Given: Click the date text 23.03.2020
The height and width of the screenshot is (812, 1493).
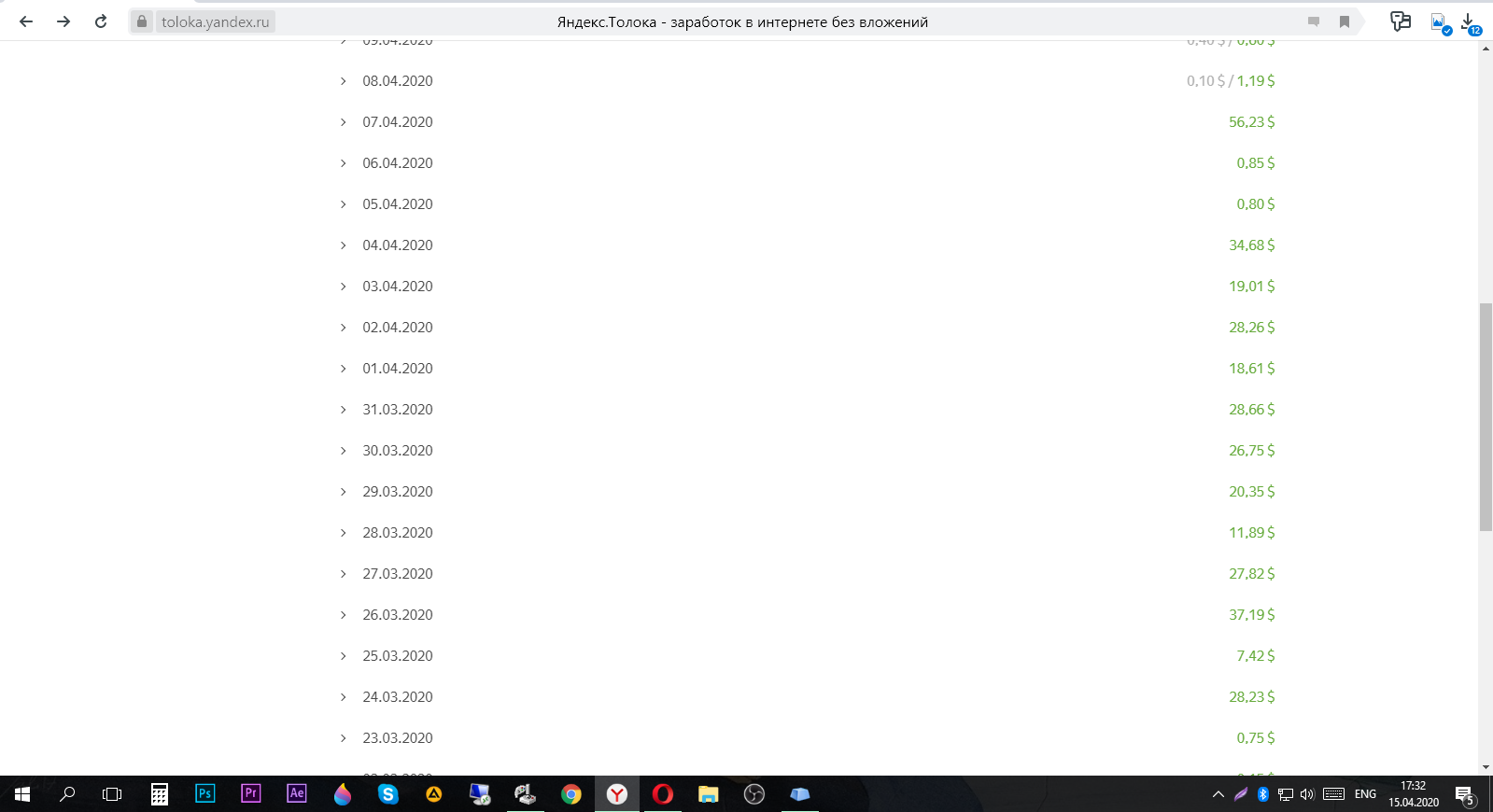Looking at the screenshot, I should coord(398,738).
